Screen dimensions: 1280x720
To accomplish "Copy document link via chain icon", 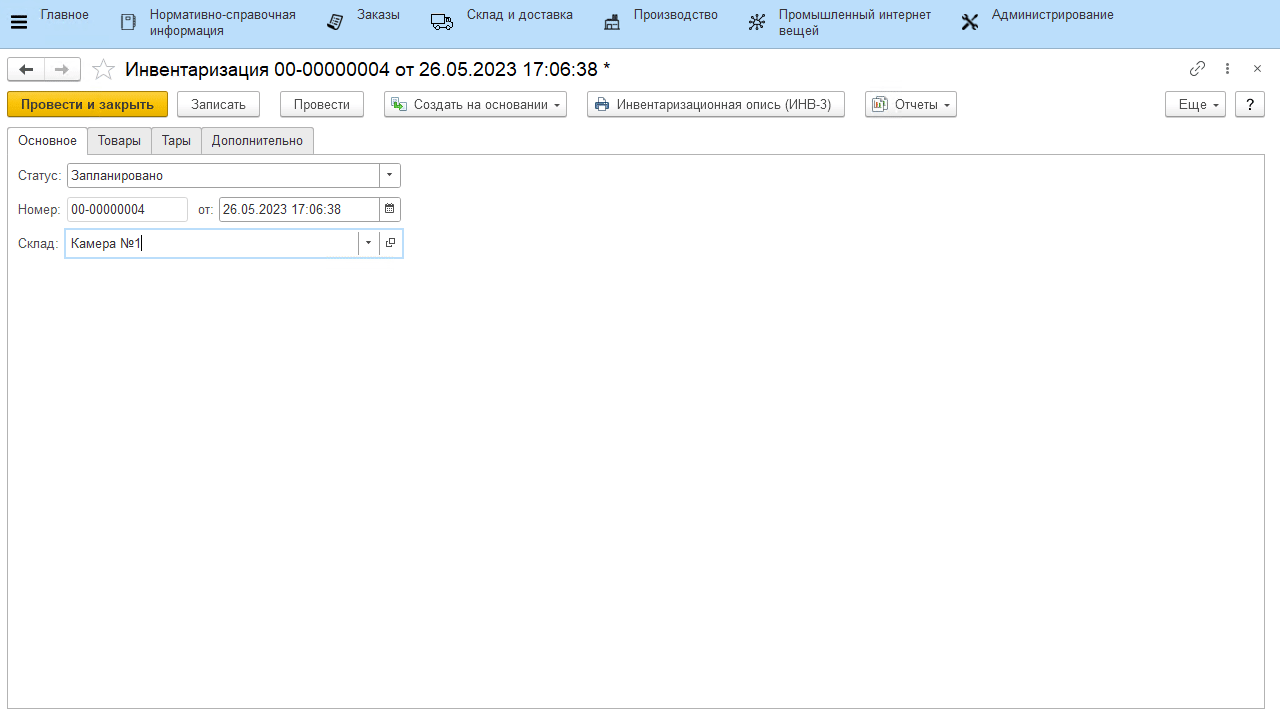I will click(1197, 69).
